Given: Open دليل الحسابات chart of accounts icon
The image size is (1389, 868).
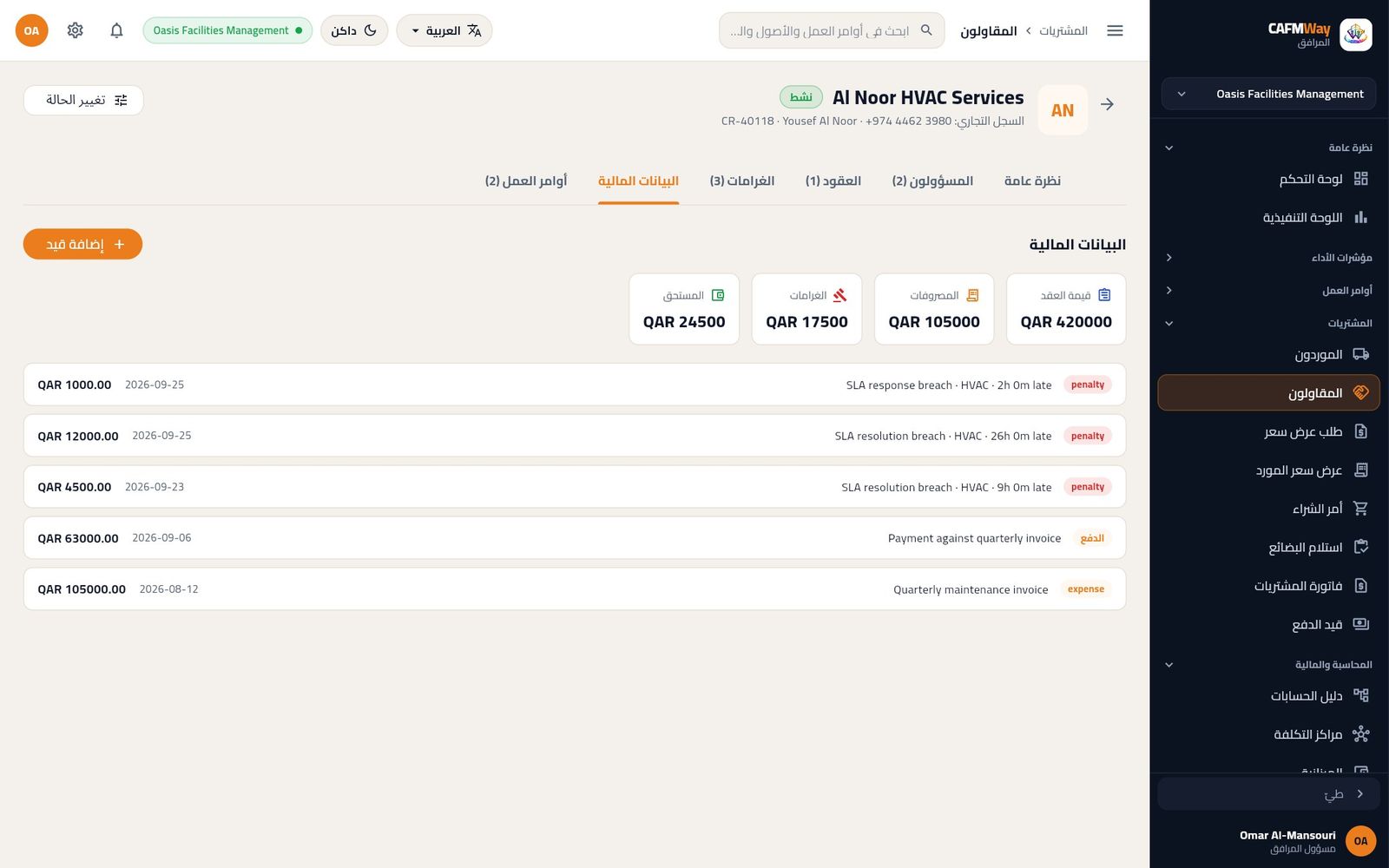Looking at the screenshot, I should tap(1360, 695).
